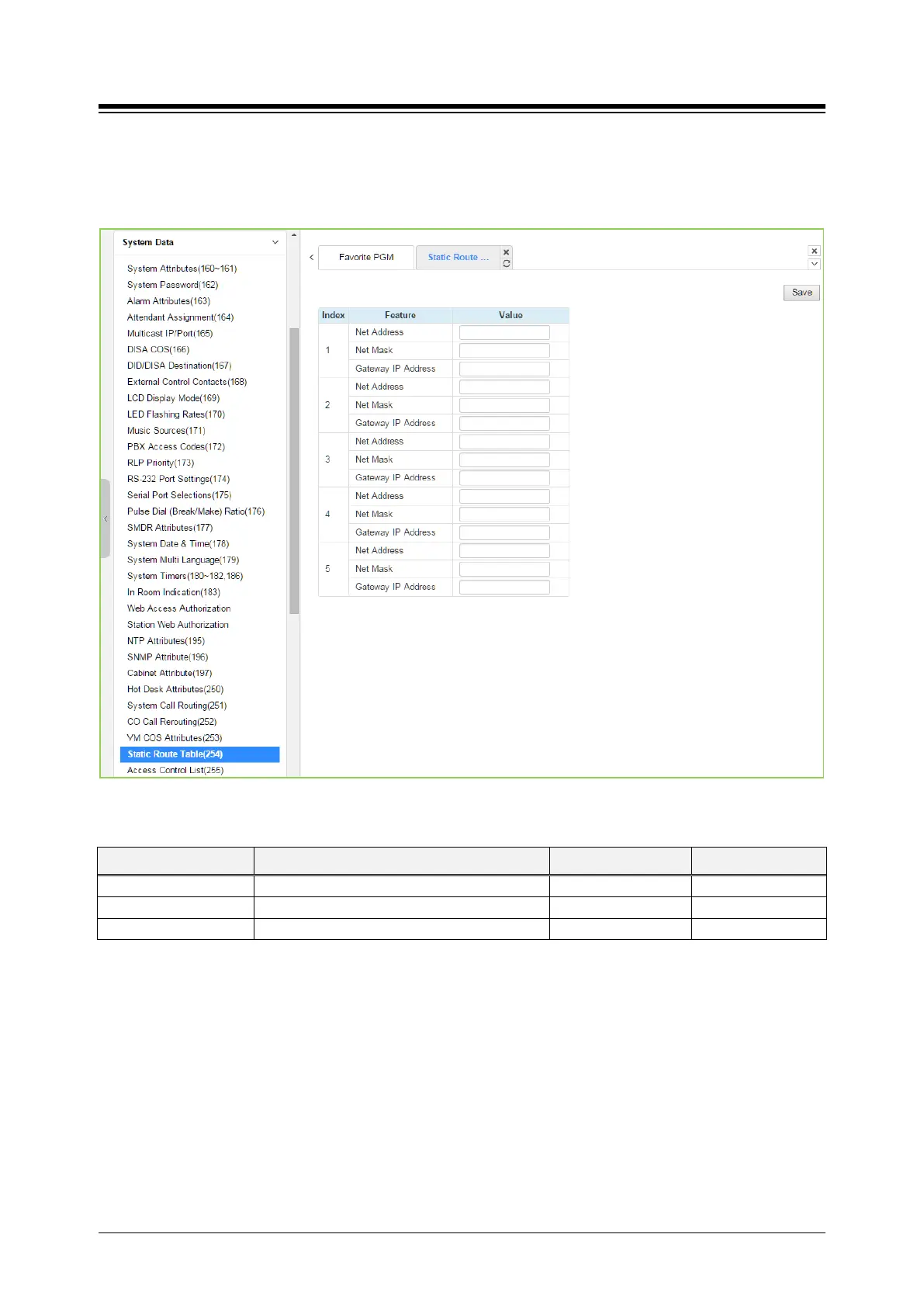The image size is (924, 1307).
Task: Open RS-232 Port Settings(174)
Action: (x=178, y=479)
